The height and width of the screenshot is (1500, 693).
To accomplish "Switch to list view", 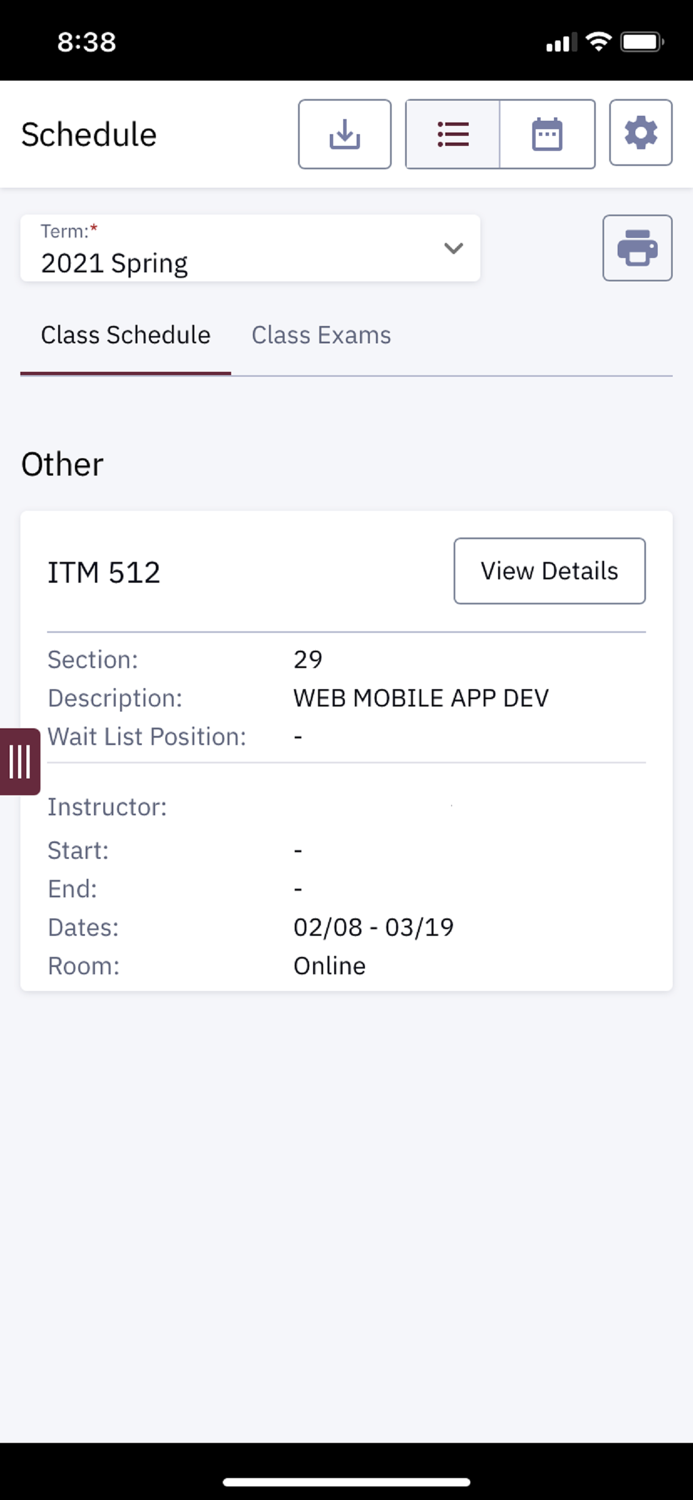I will click(x=452, y=134).
